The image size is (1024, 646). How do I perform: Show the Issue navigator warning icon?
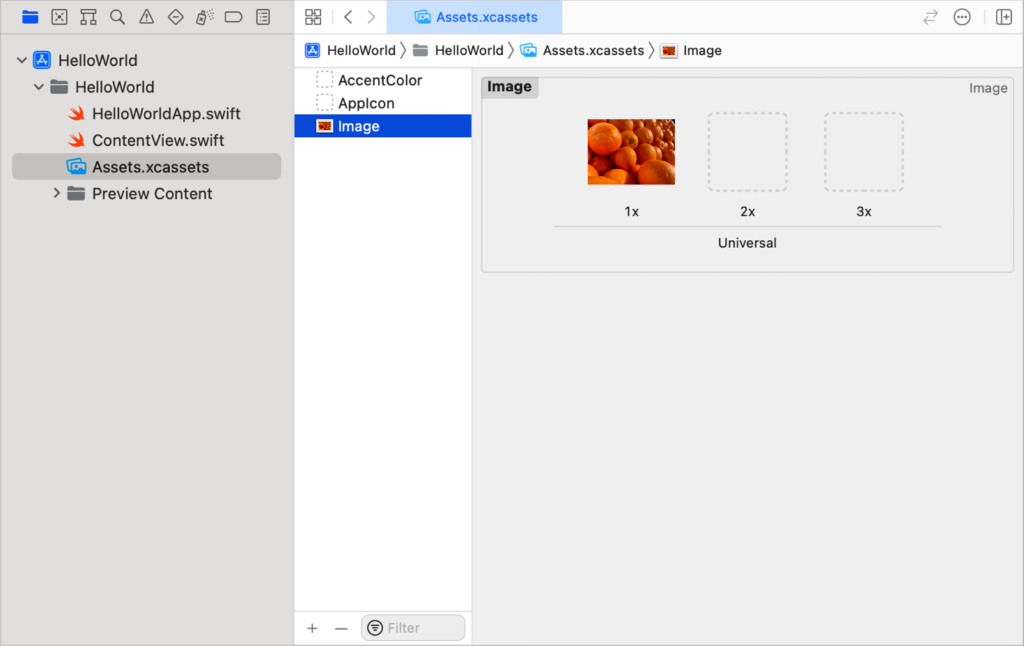pos(146,17)
